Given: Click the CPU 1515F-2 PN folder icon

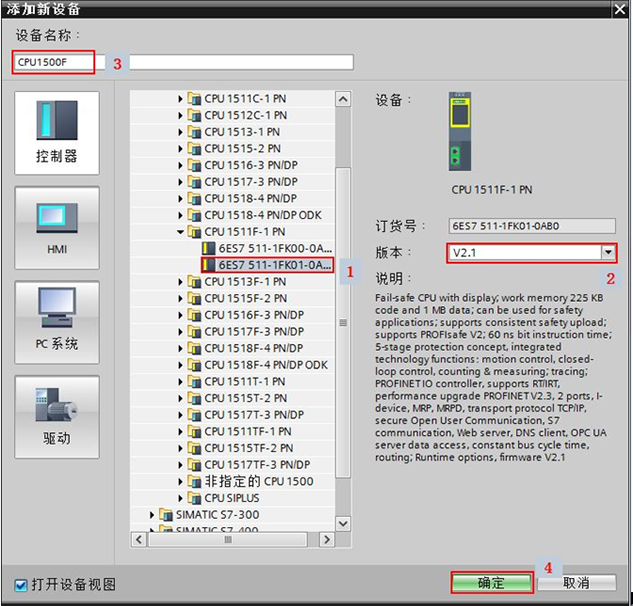Looking at the screenshot, I should [194, 298].
